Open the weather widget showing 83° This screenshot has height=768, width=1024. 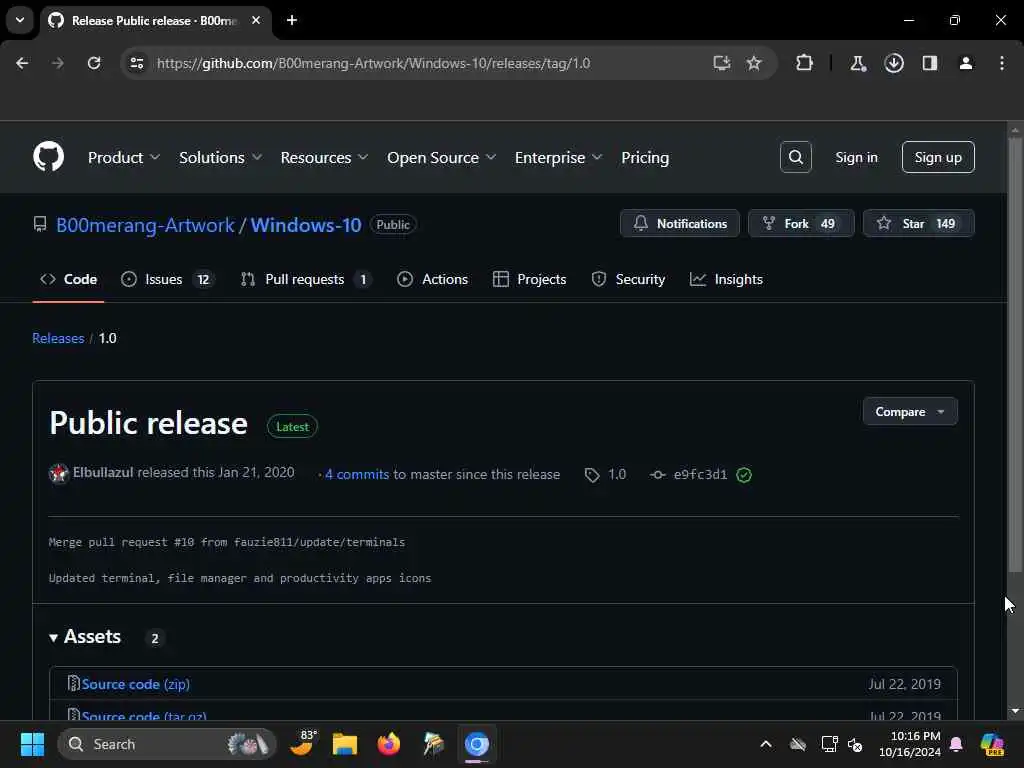click(x=302, y=743)
